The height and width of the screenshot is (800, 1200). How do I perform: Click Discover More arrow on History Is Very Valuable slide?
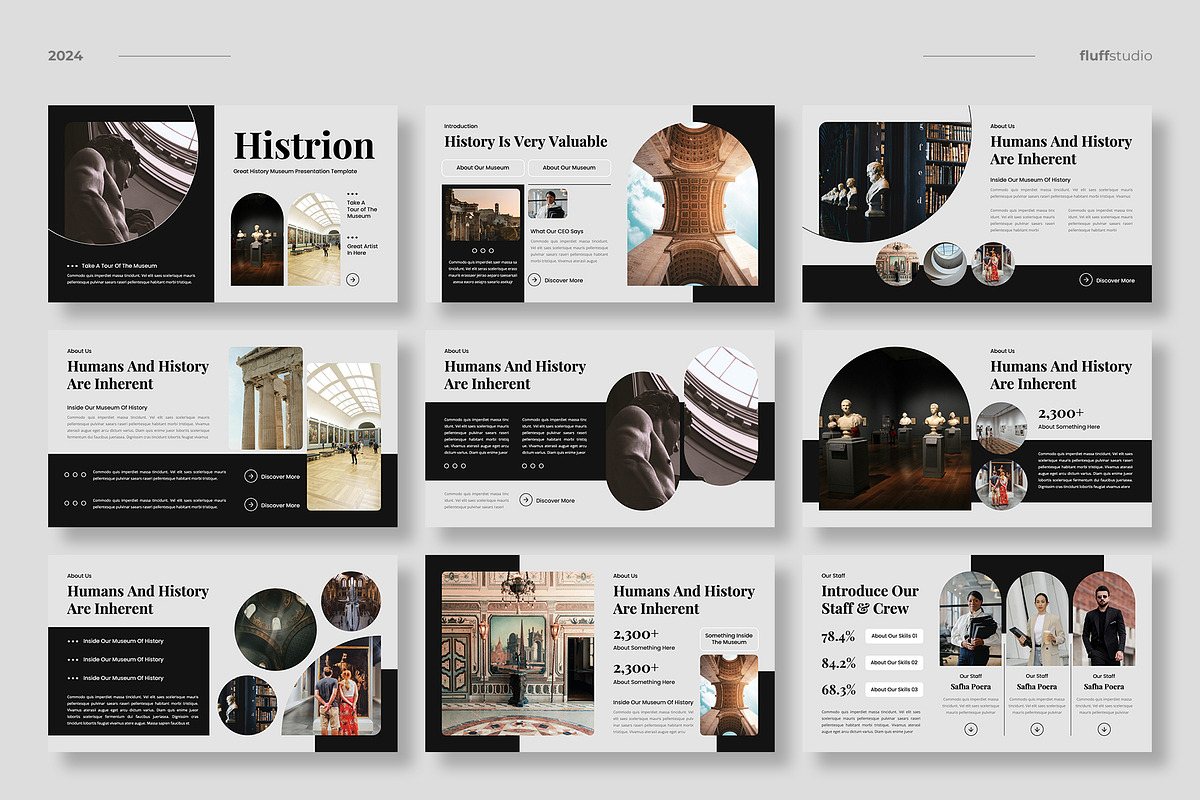coord(535,280)
